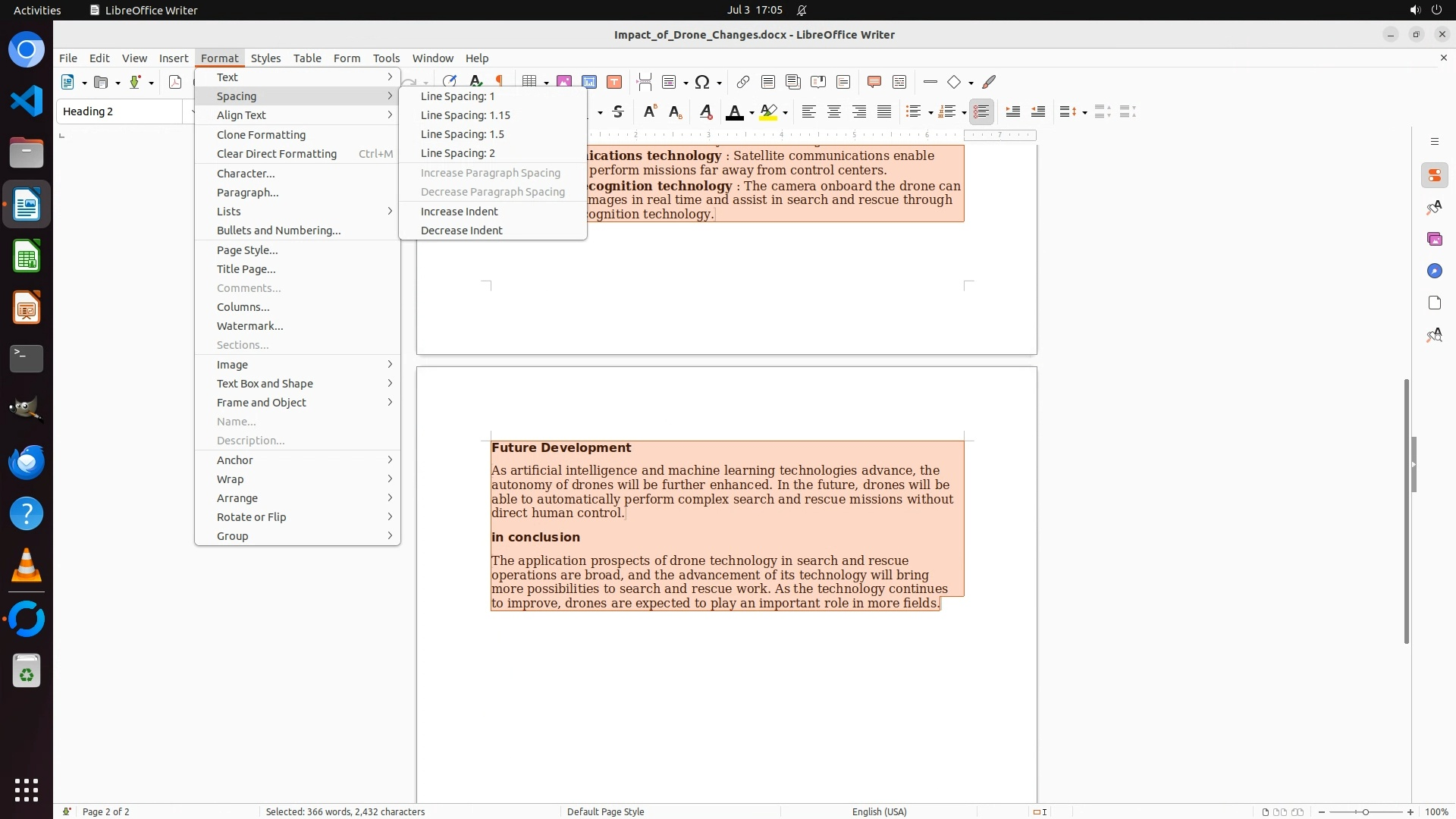This screenshot has width=1456, height=819.
Task: Toggle justified alignment
Action: tap(883, 112)
